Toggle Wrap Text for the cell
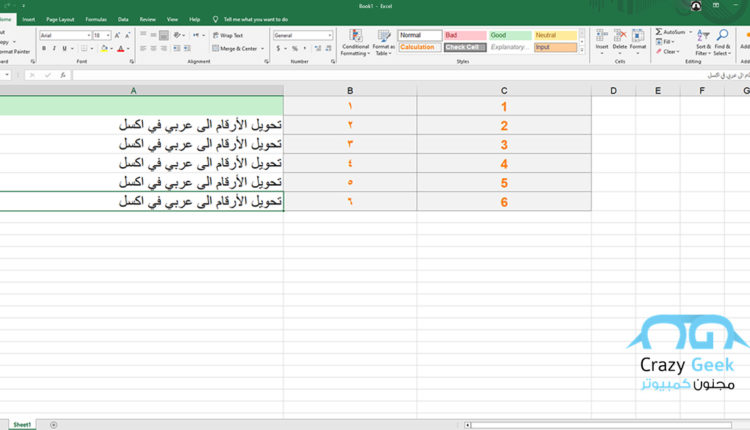 229,35
